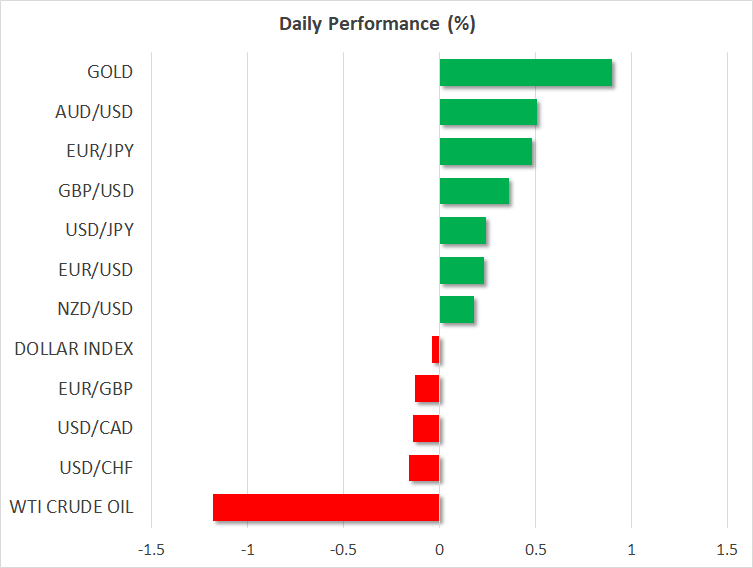Screen dimensions: 753x568
Task: Select the 0 value on horizontal axis
Action: [x=439, y=550]
